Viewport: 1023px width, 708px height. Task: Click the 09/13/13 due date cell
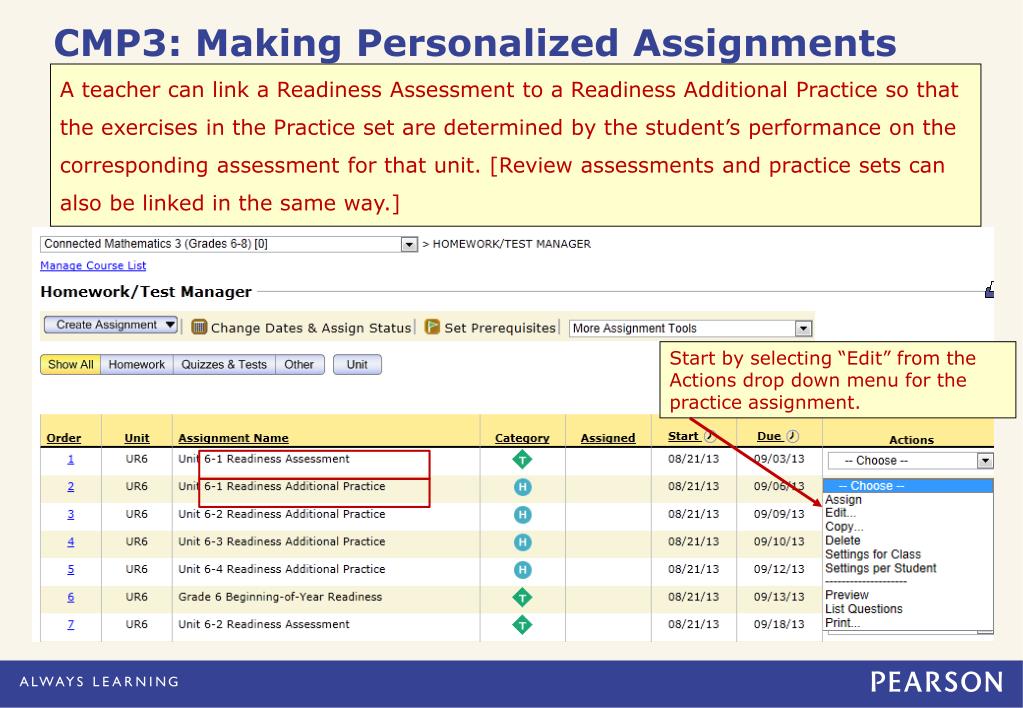(779, 596)
